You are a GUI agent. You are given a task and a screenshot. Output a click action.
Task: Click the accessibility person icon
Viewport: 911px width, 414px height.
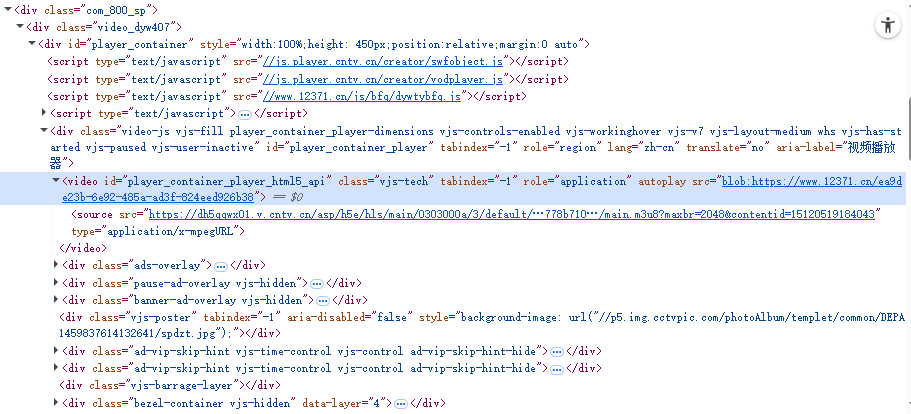click(888, 26)
